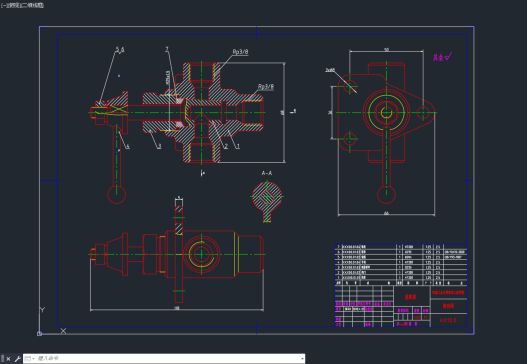527x364 pixels.
Task: Open command line customize wrench menu
Action: [17, 359]
